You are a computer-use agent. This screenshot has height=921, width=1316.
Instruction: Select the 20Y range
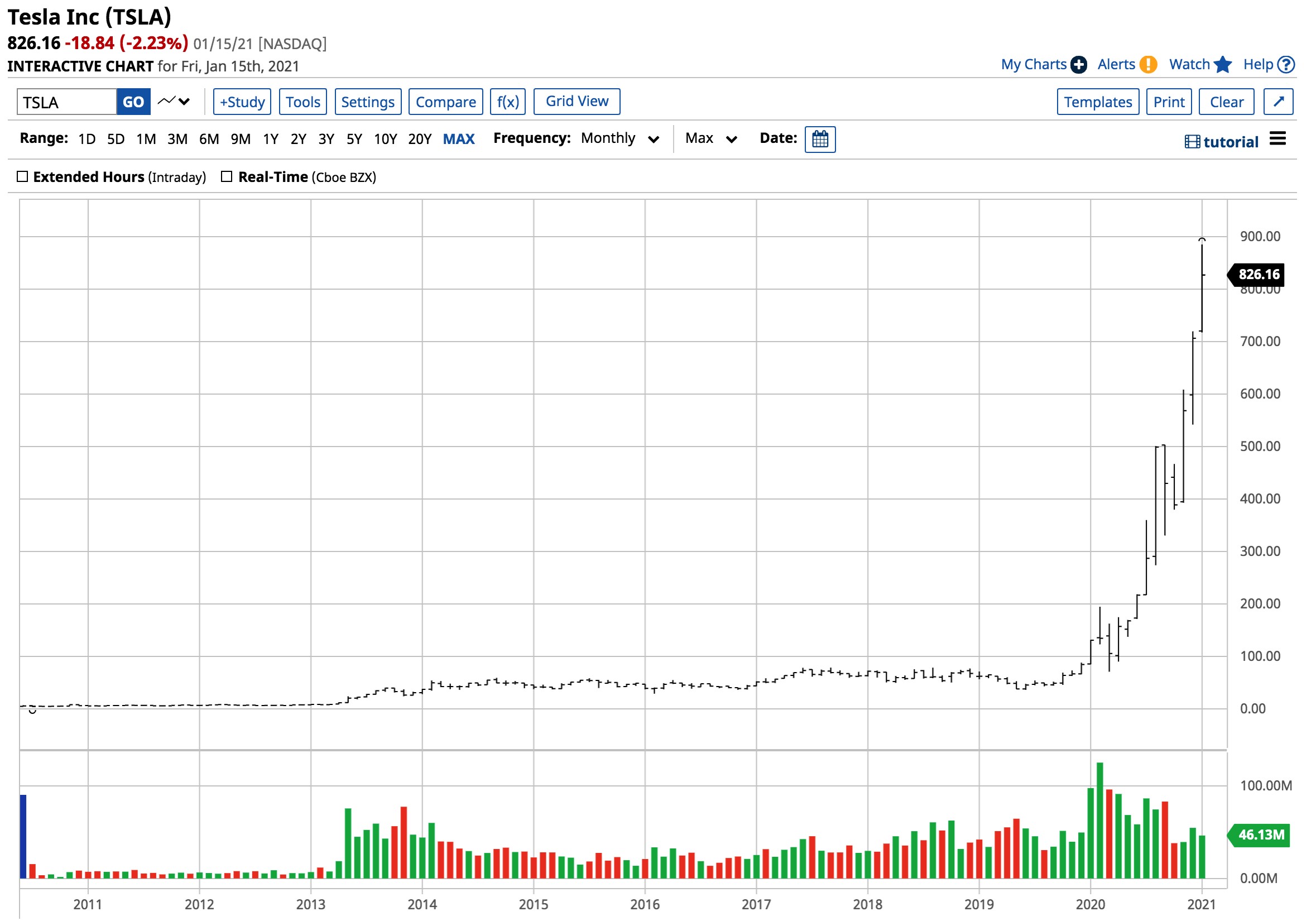tap(420, 140)
